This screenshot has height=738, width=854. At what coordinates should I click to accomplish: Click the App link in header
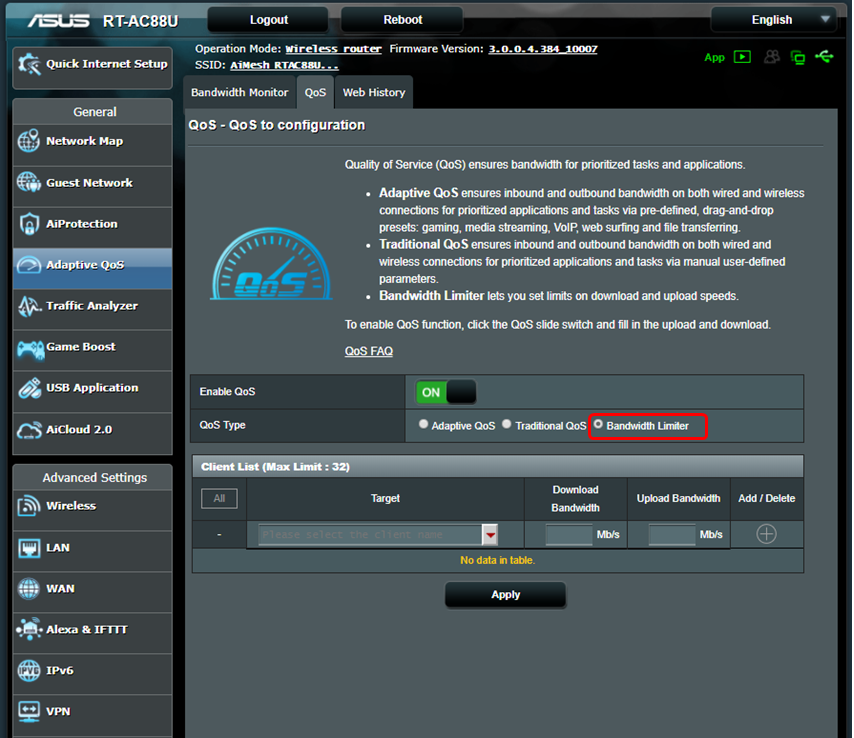[x=715, y=58]
